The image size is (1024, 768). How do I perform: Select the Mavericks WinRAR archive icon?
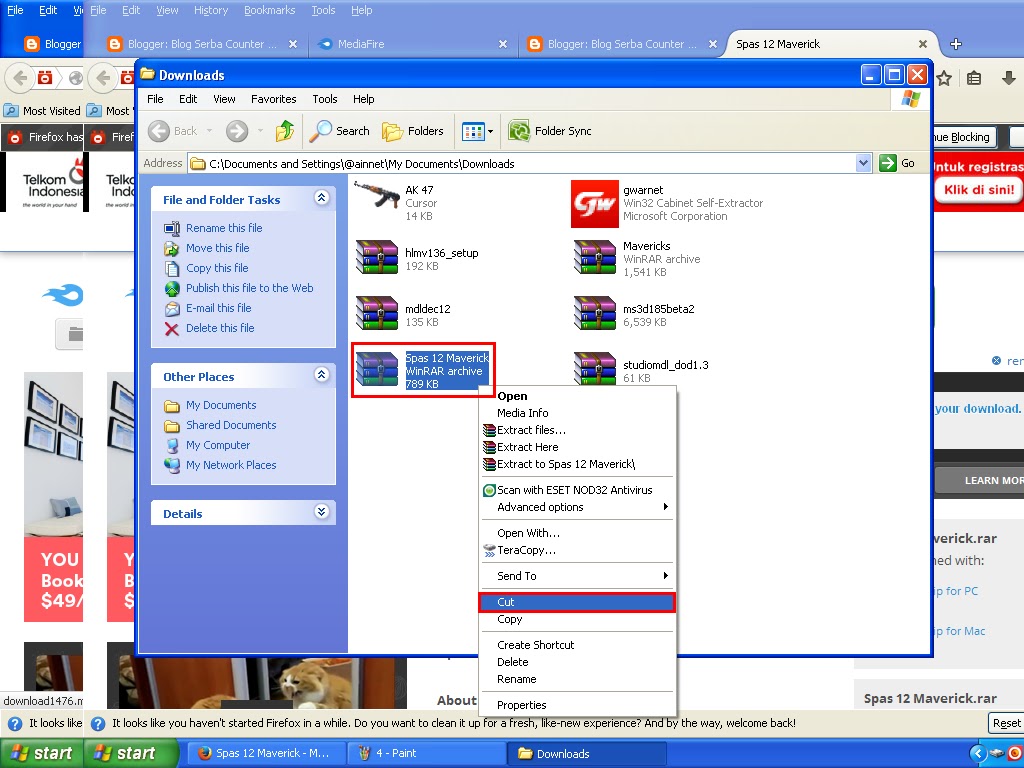[x=594, y=257]
